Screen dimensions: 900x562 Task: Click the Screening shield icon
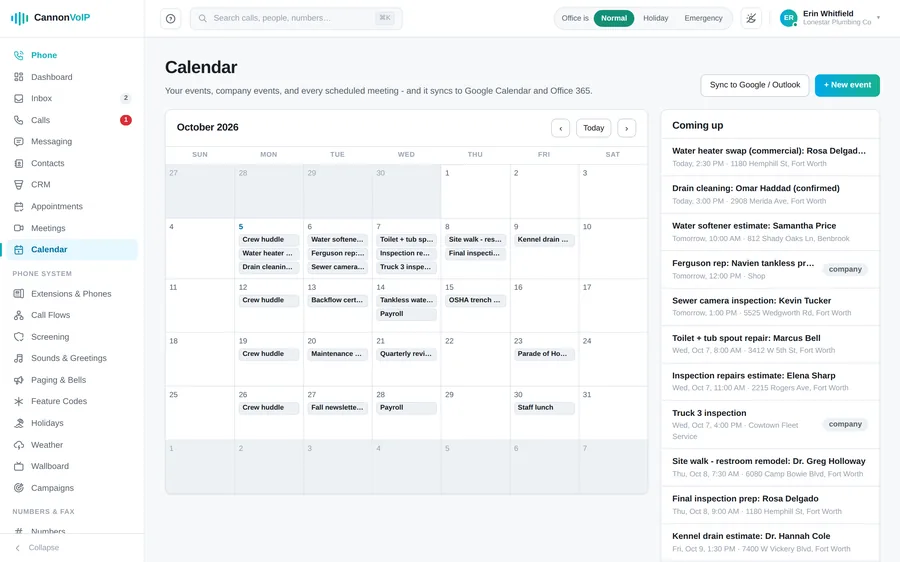pyautogui.click(x=19, y=336)
